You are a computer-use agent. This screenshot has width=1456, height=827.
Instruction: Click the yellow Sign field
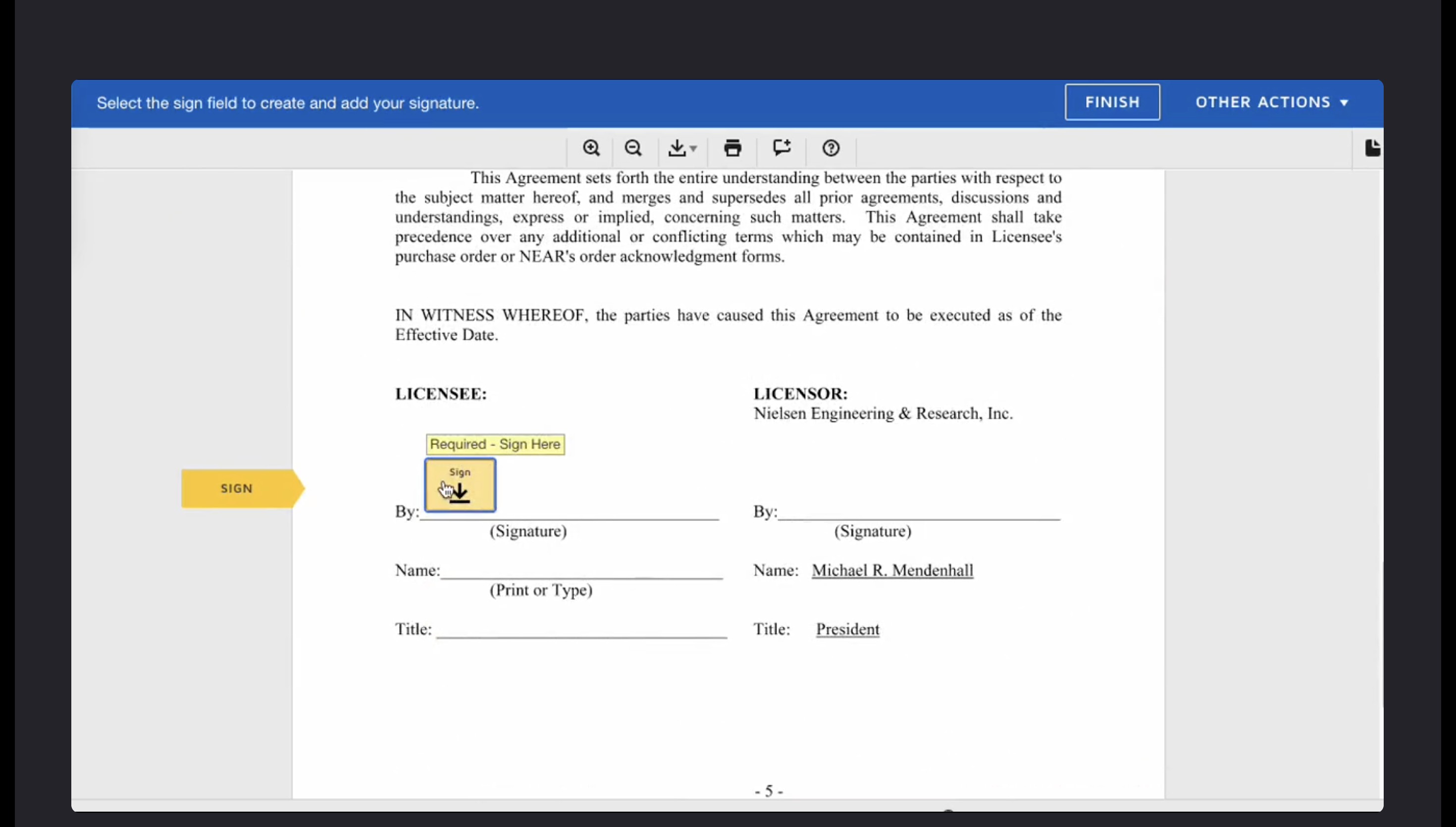460,485
